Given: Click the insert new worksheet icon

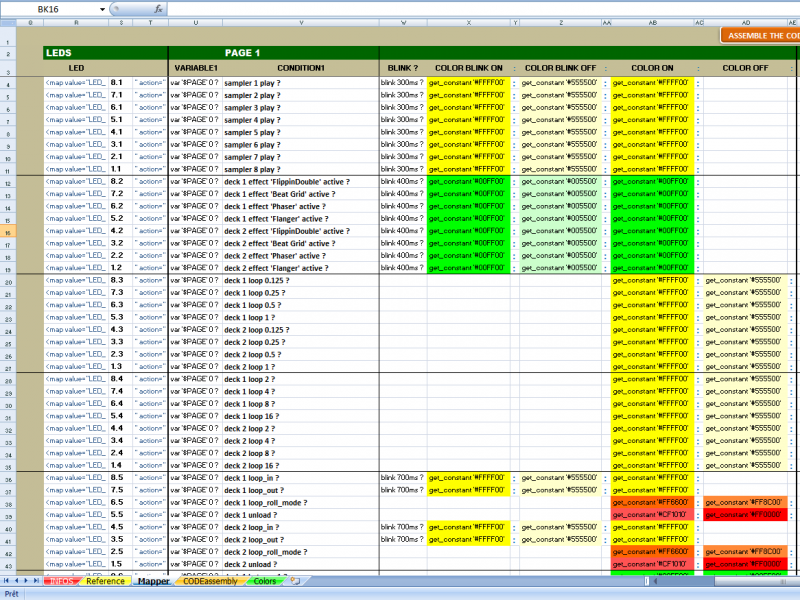Looking at the screenshot, I should (x=295, y=581).
